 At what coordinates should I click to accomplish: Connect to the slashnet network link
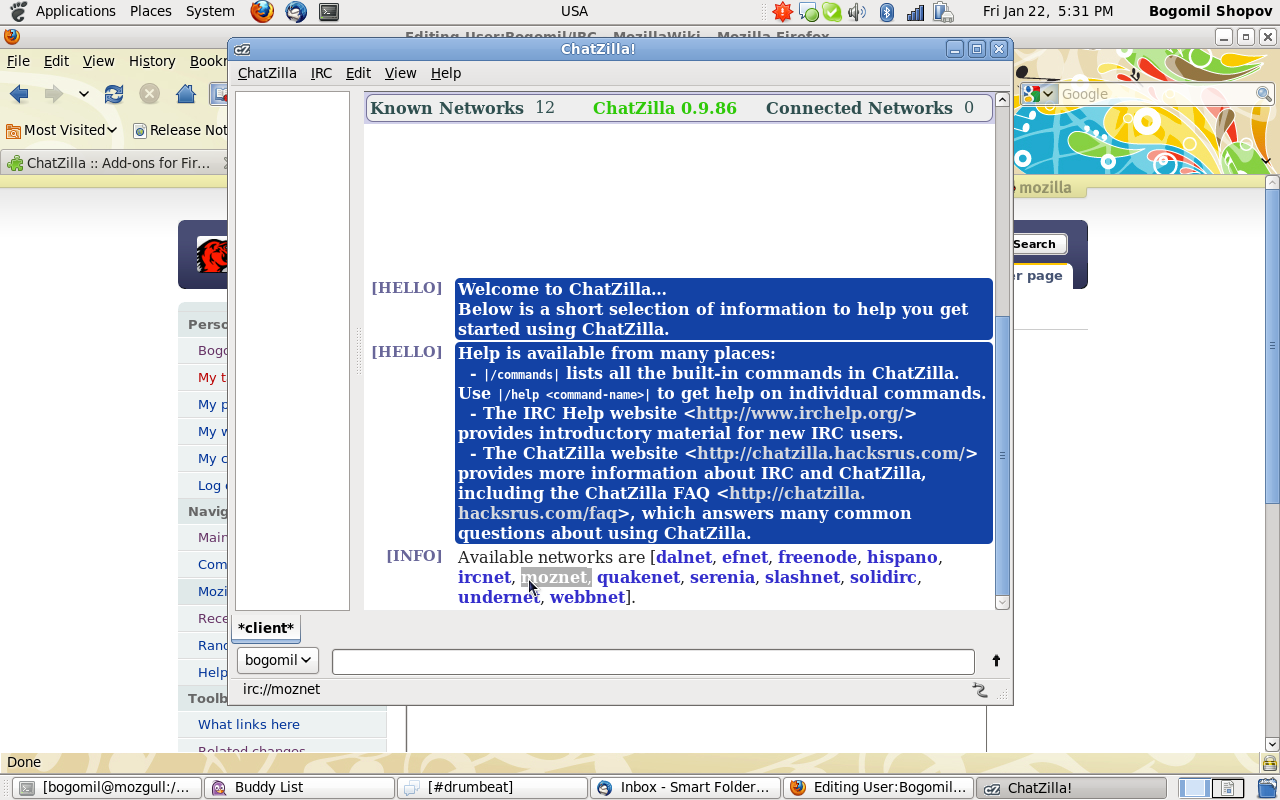click(802, 577)
